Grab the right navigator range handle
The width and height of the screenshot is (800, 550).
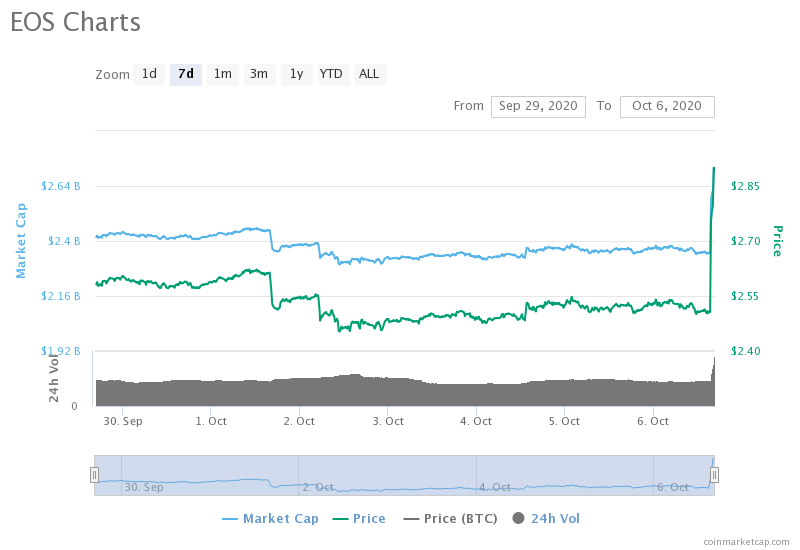pos(714,475)
